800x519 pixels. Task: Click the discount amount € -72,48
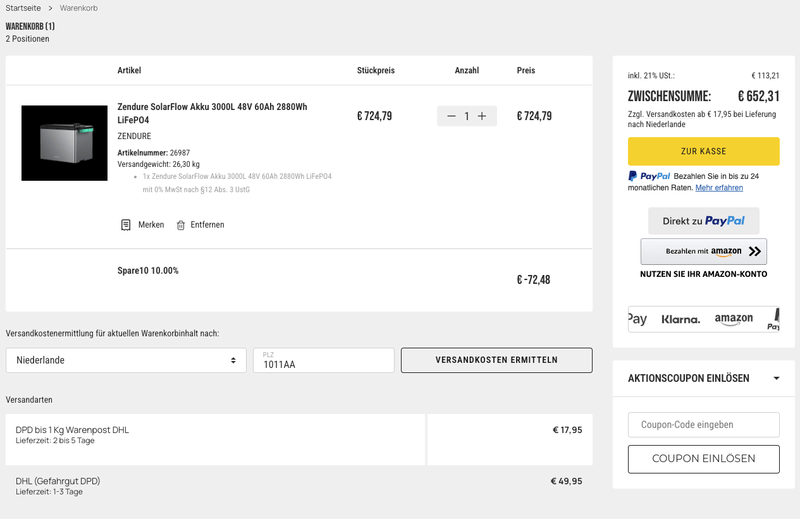pyautogui.click(x=534, y=280)
